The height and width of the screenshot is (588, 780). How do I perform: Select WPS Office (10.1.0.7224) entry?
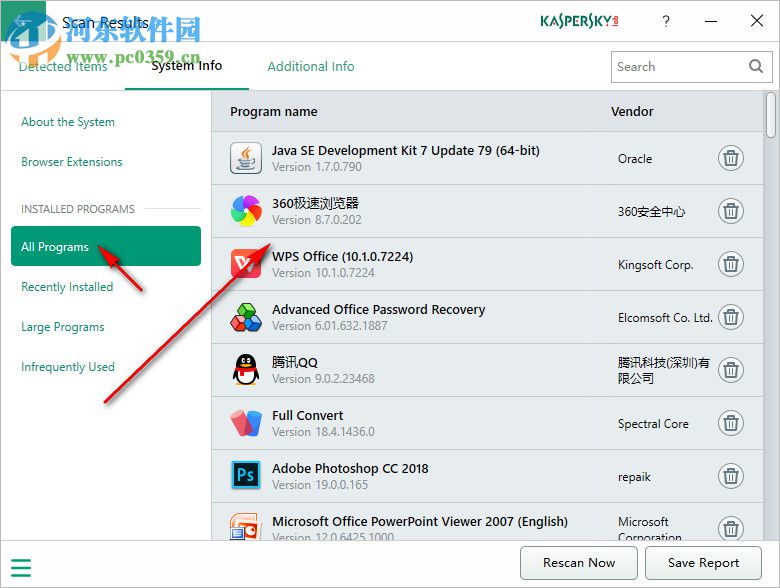pos(488,264)
